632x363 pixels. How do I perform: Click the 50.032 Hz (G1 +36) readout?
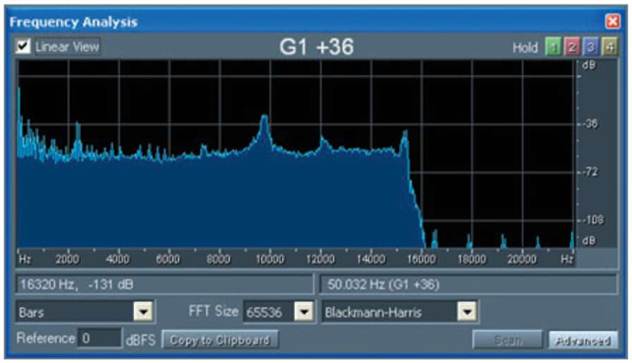click(x=468, y=284)
